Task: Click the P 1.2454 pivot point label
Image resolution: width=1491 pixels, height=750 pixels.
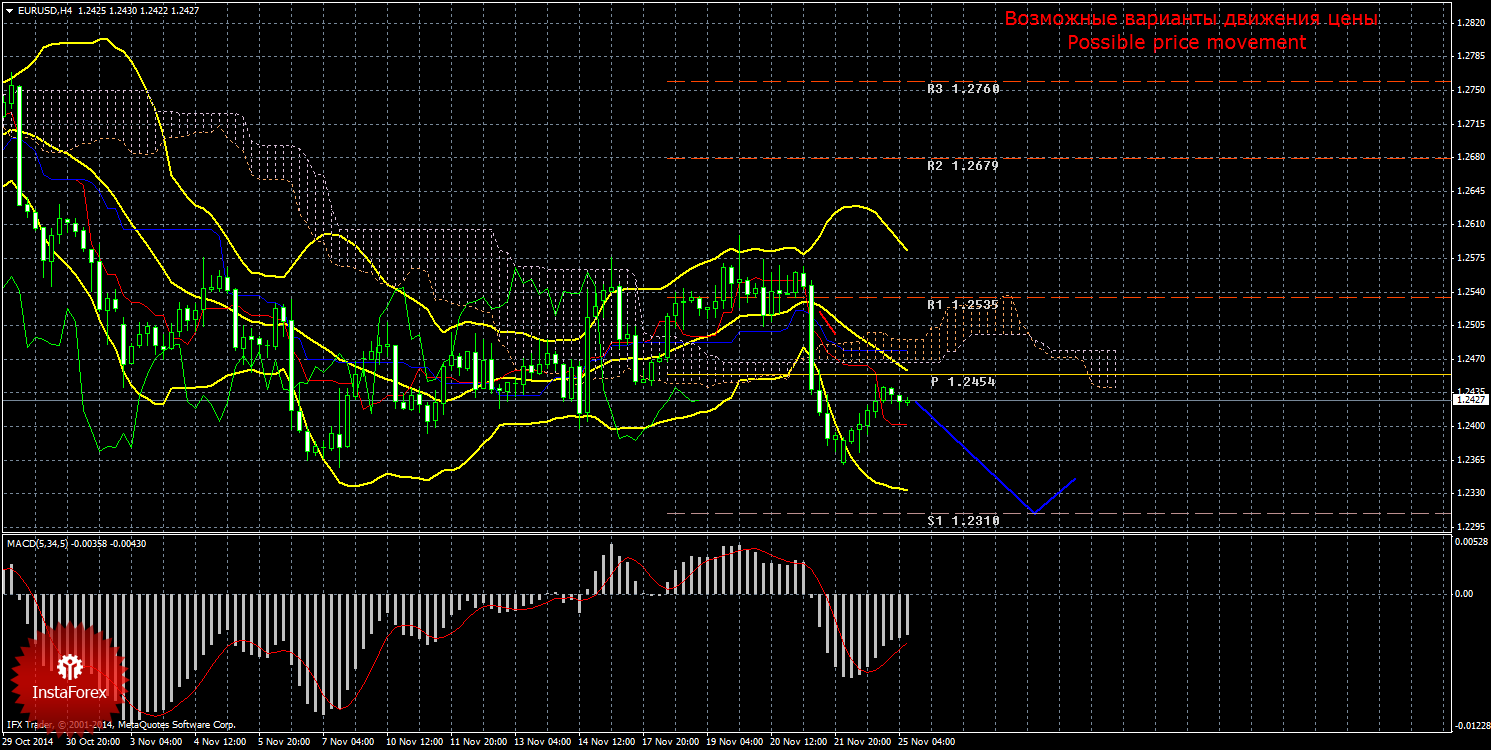Action: 963,382
